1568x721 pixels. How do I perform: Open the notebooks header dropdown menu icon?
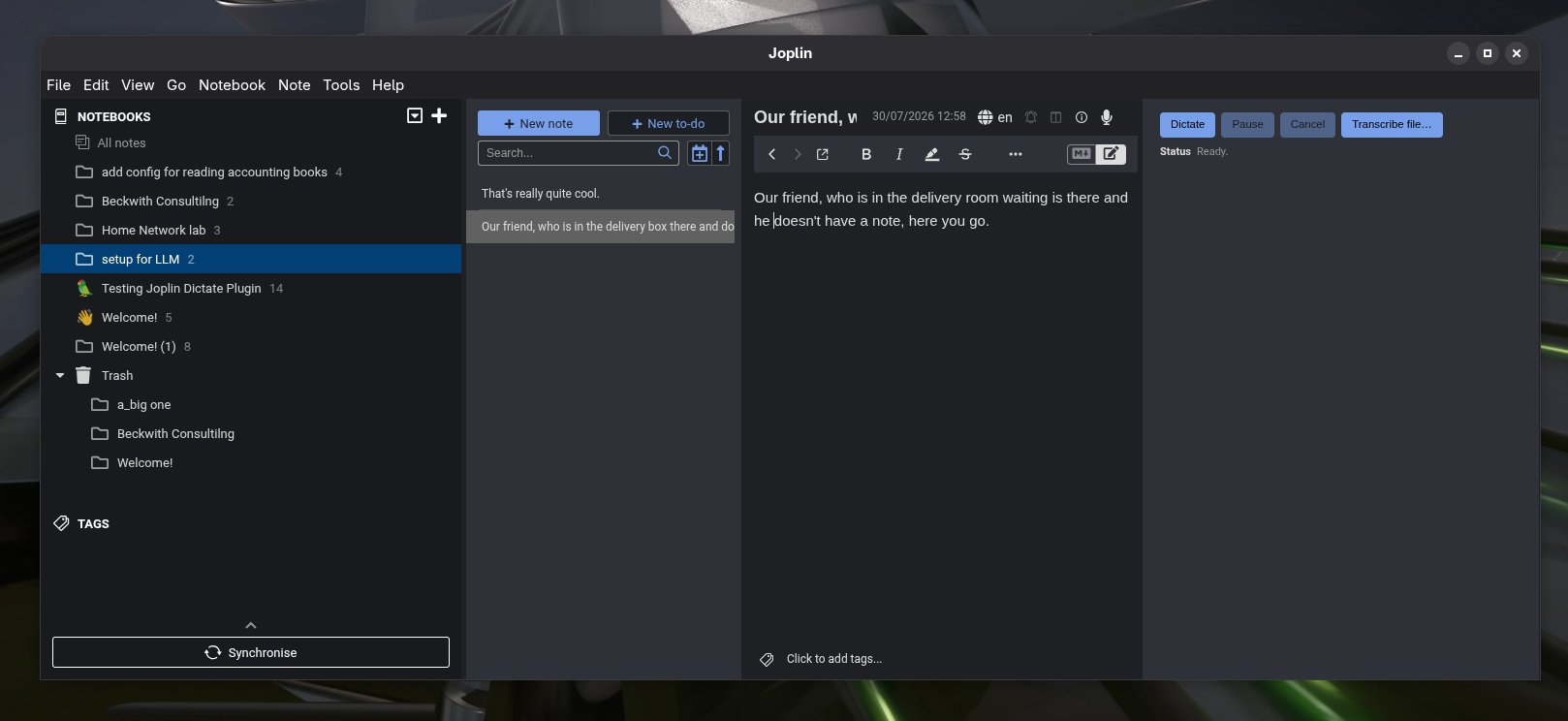coord(415,116)
